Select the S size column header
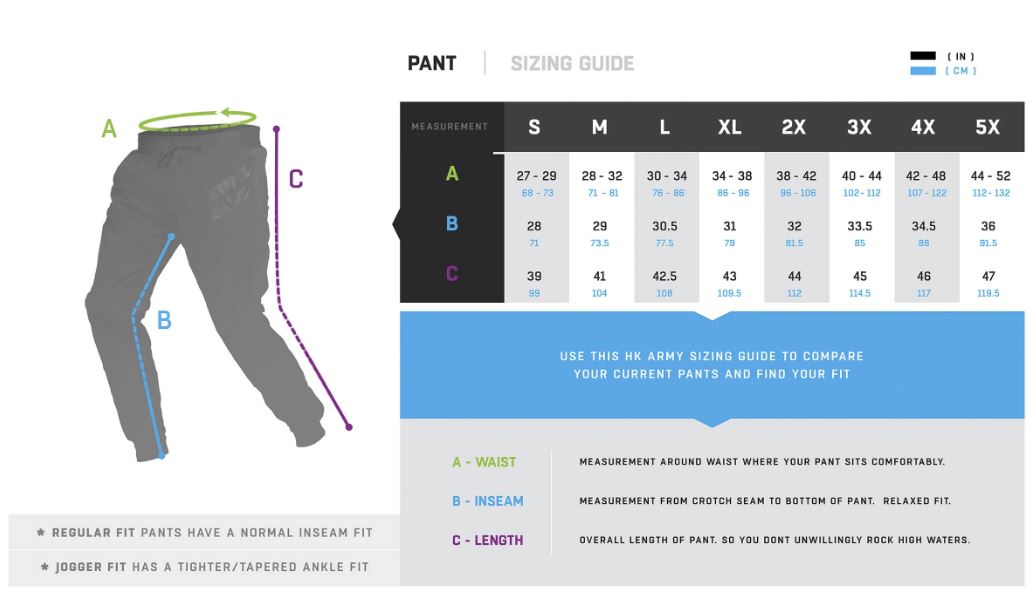 pyautogui.click(x=534, y=127)
